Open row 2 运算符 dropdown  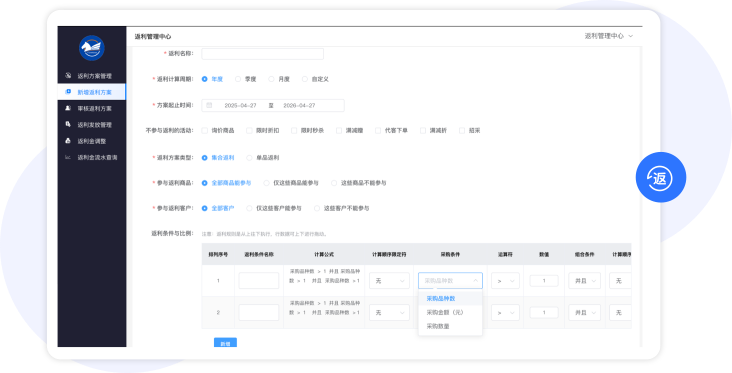coord(505,312)
